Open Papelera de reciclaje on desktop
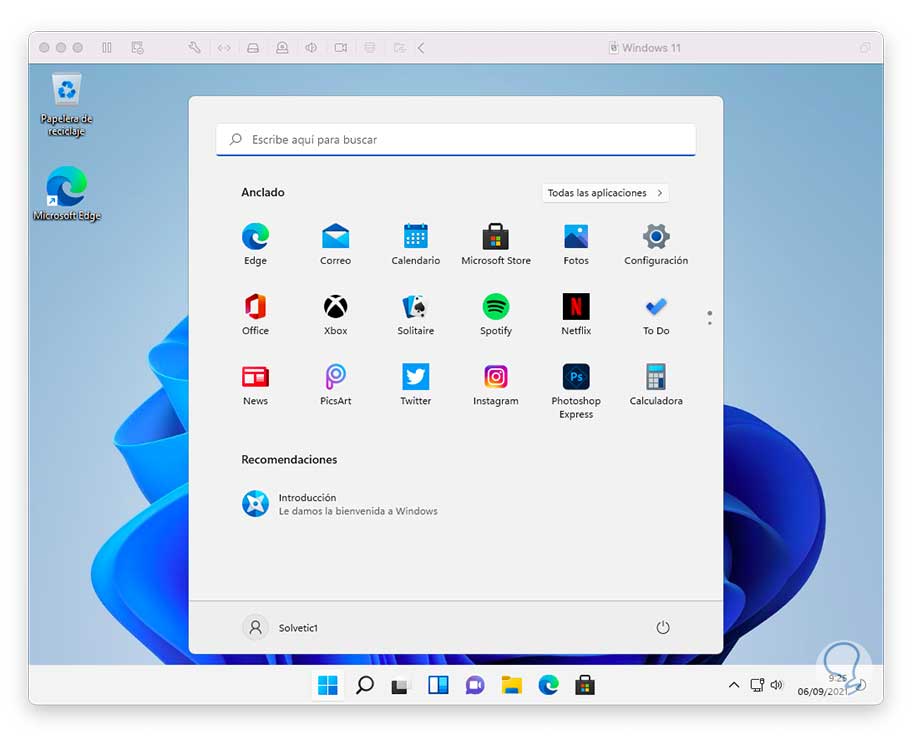912x750 pixels. click(x=66, y=104)
